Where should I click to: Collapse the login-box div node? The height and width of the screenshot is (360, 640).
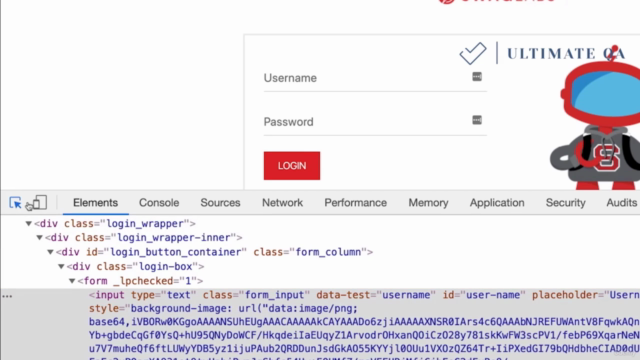click(61, 267)
